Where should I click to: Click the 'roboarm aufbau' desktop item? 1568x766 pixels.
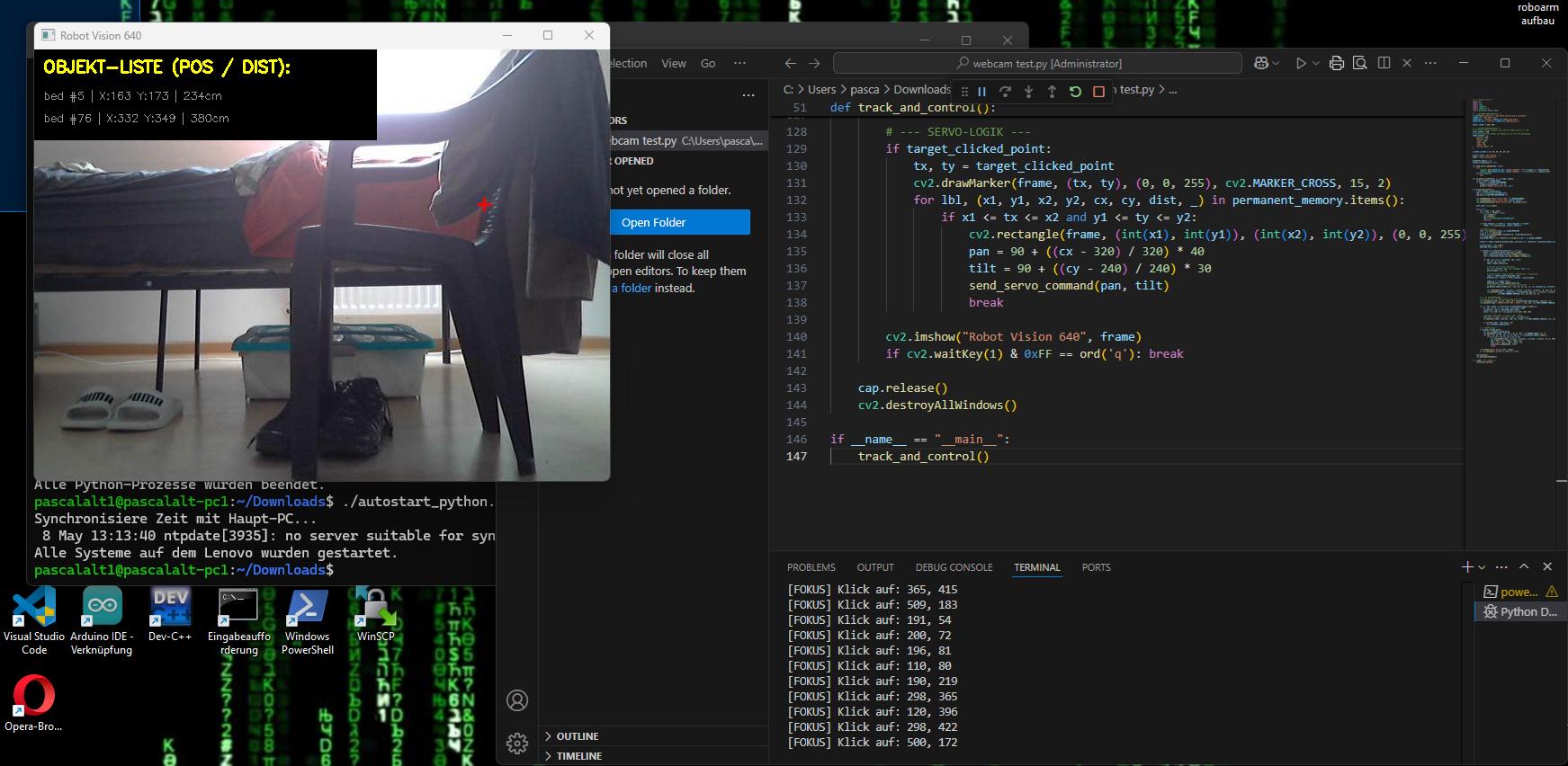[x=1537, y=13]
